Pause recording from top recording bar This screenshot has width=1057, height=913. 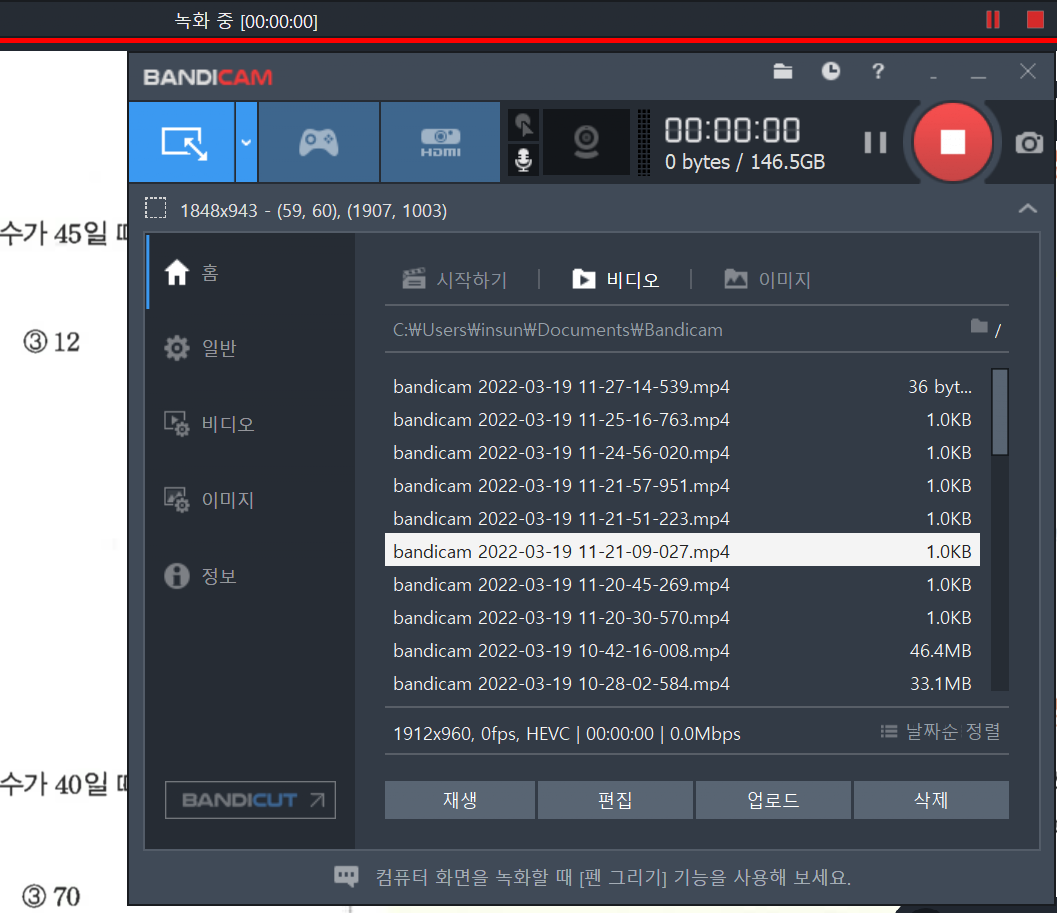coord(992,20)
